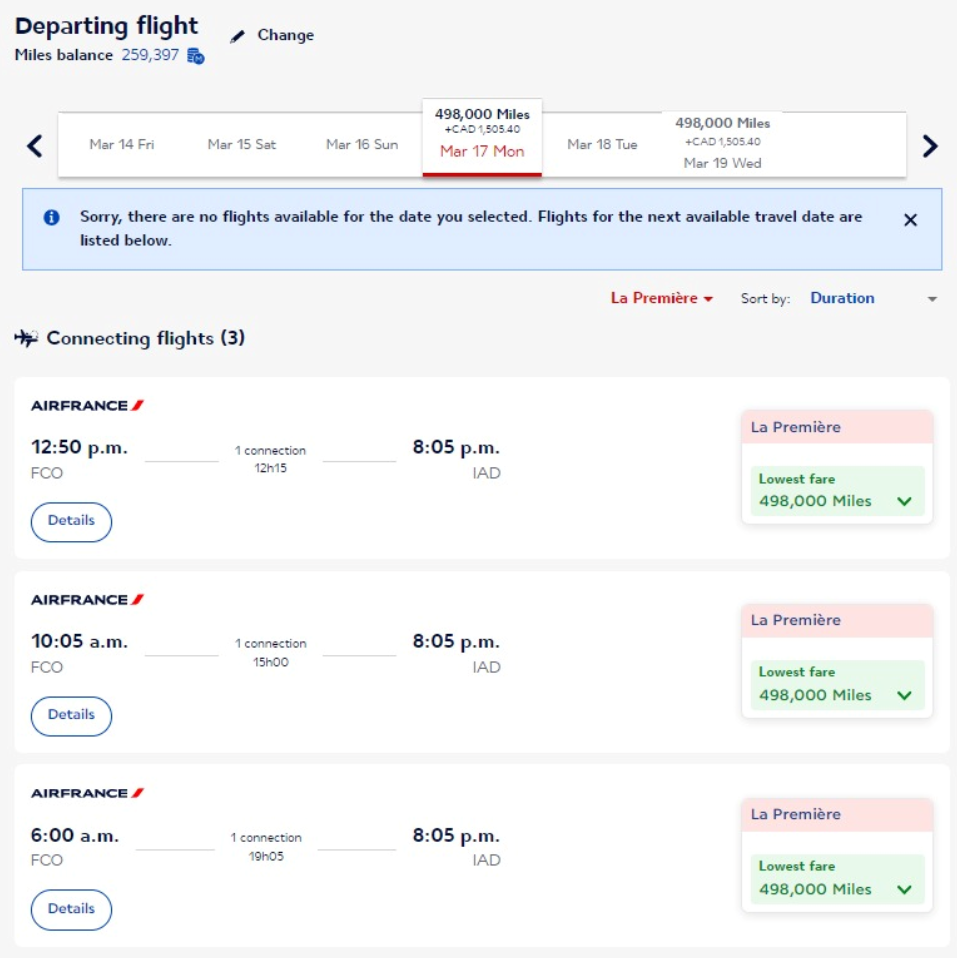Expand lowest fare for 10:05 a.m. flight
Screen dimensions: 957x958
tap(837, 685)
